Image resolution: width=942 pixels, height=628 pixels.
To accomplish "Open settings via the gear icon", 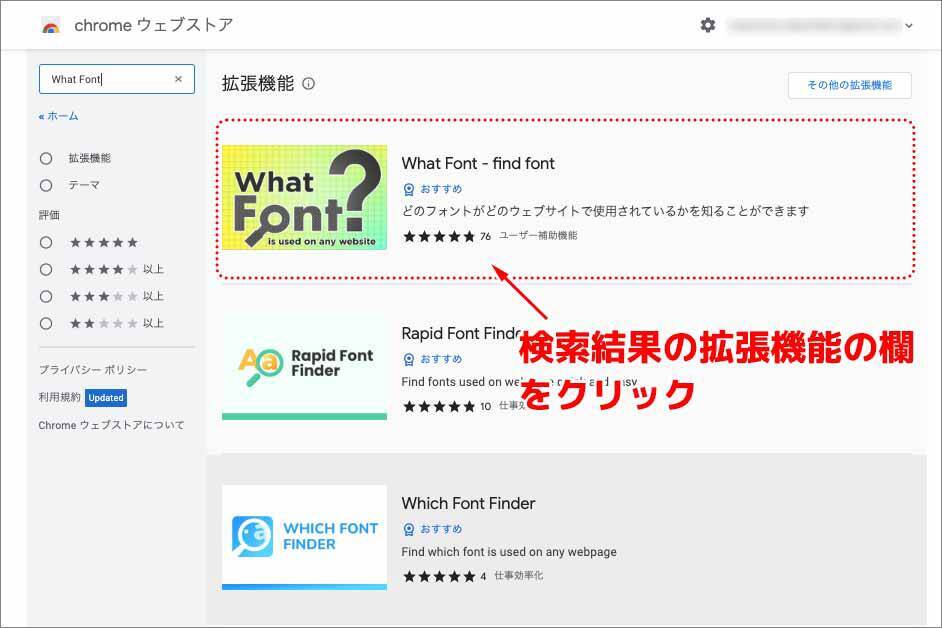I will [x=708, y=25].
